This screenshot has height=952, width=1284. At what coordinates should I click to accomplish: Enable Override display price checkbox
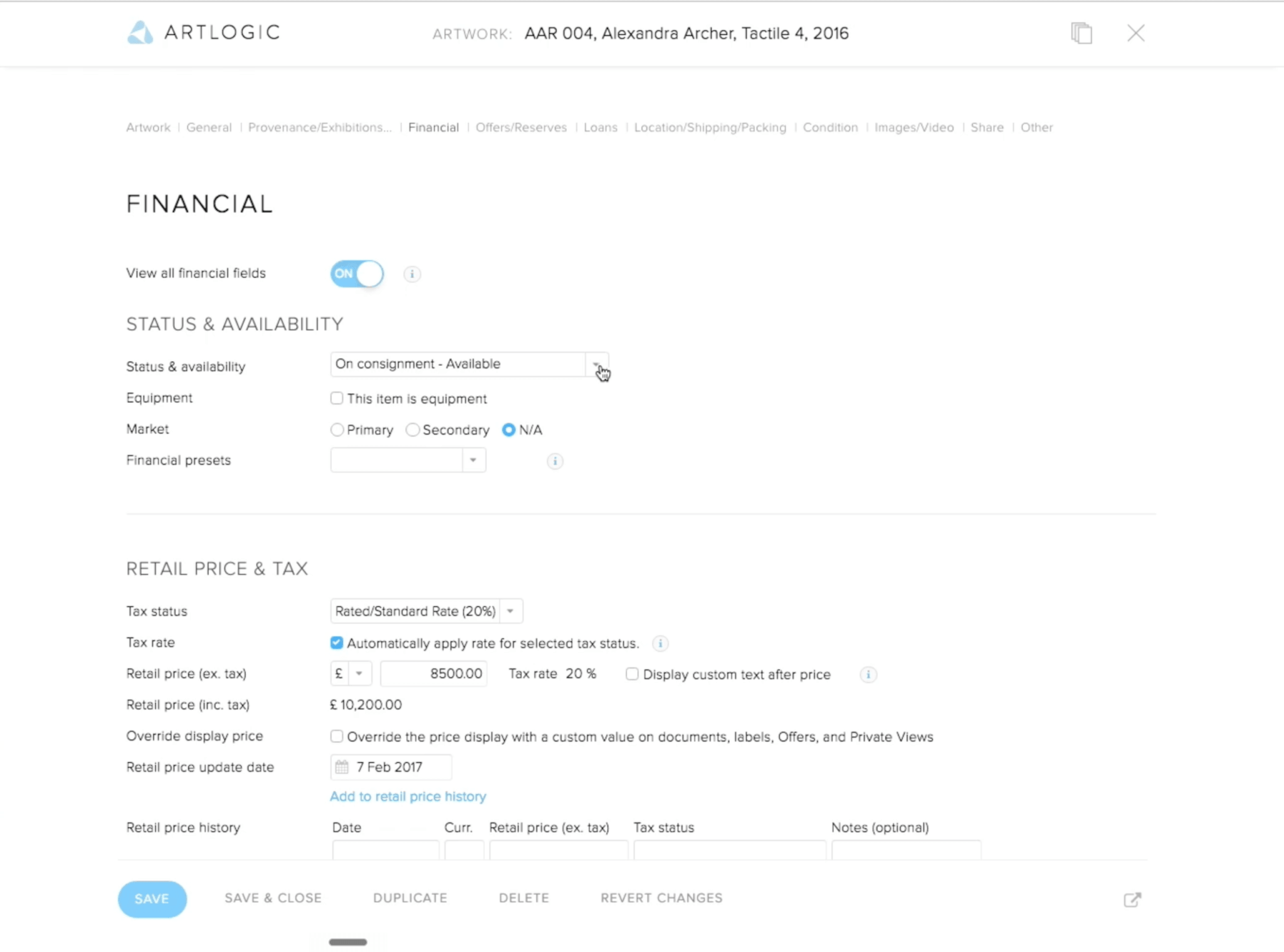pos(337,736)
